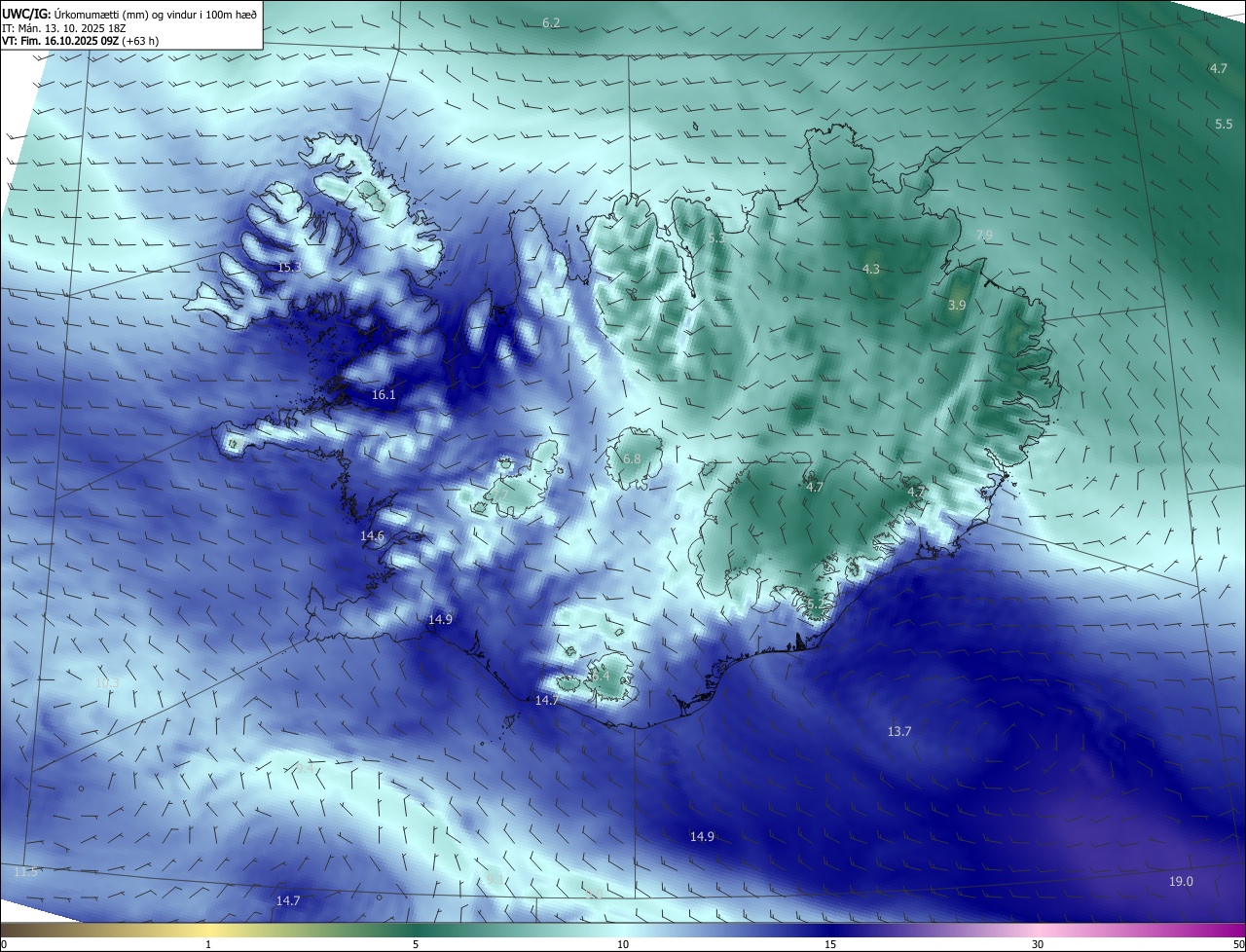Click the 15 tick label on the colour scale
This screenshot has height=952, width=1246.
coord(830,944)
